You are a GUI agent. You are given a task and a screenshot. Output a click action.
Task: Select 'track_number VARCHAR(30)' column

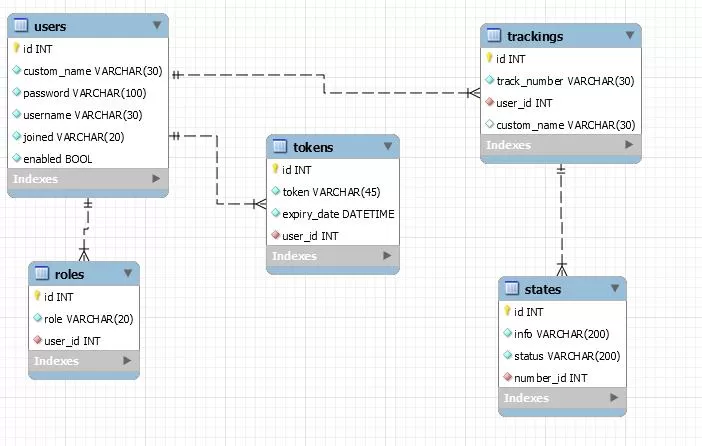click(x=565, y=81)
